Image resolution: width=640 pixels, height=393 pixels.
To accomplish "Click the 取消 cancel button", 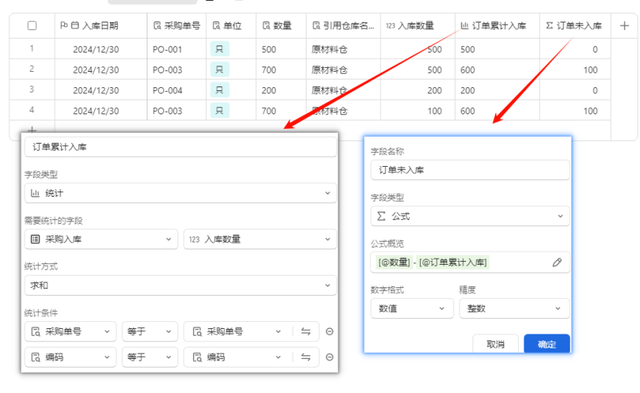I will [496, 344].
